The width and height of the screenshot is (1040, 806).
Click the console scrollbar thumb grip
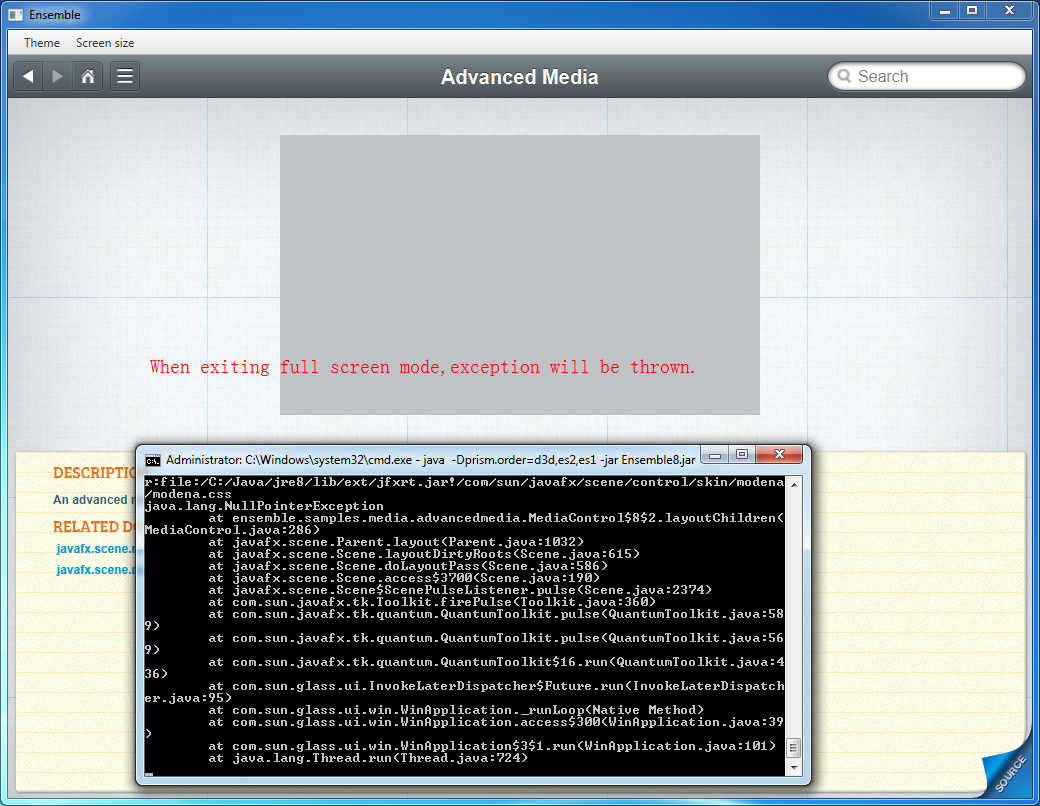[x=794, y=747]
